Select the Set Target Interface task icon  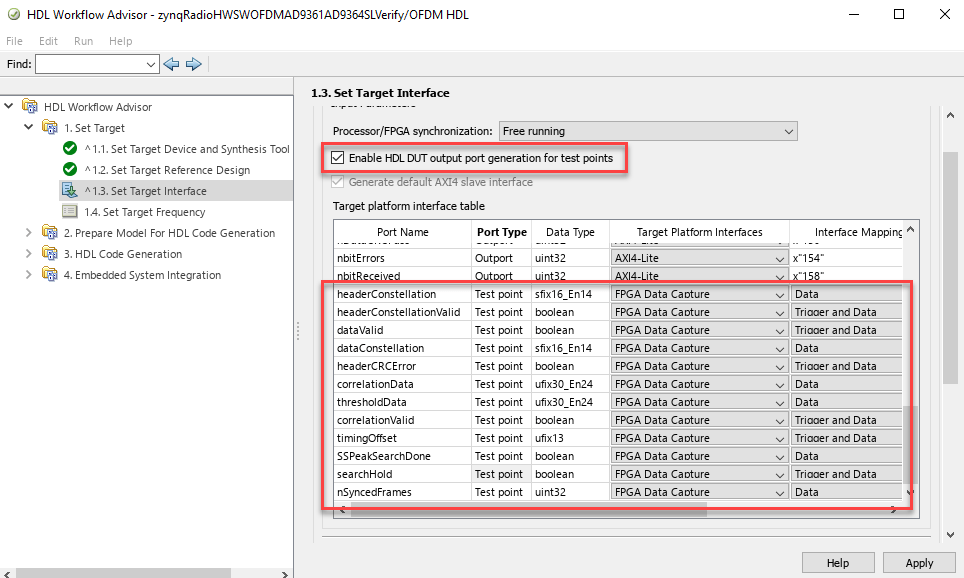click(x=69, y=190)
